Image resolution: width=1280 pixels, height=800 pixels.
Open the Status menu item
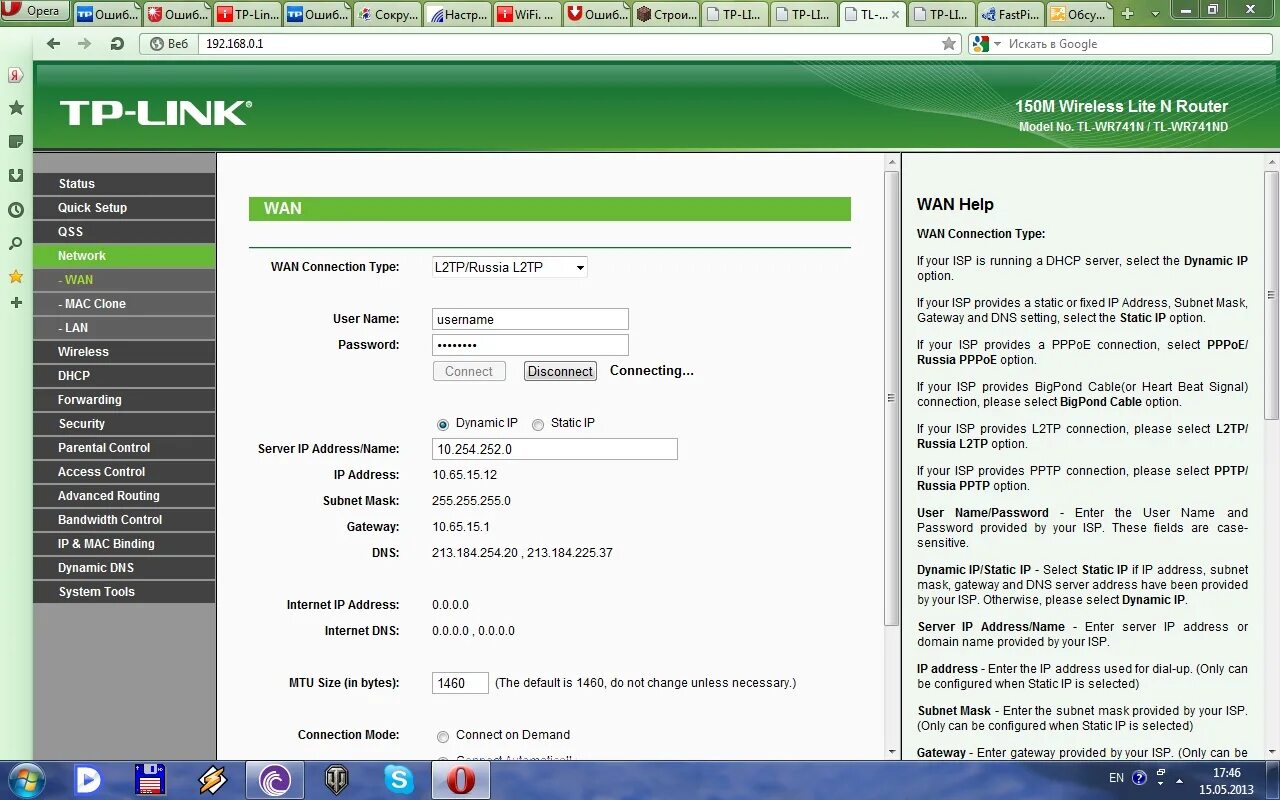tap(124, 184)
